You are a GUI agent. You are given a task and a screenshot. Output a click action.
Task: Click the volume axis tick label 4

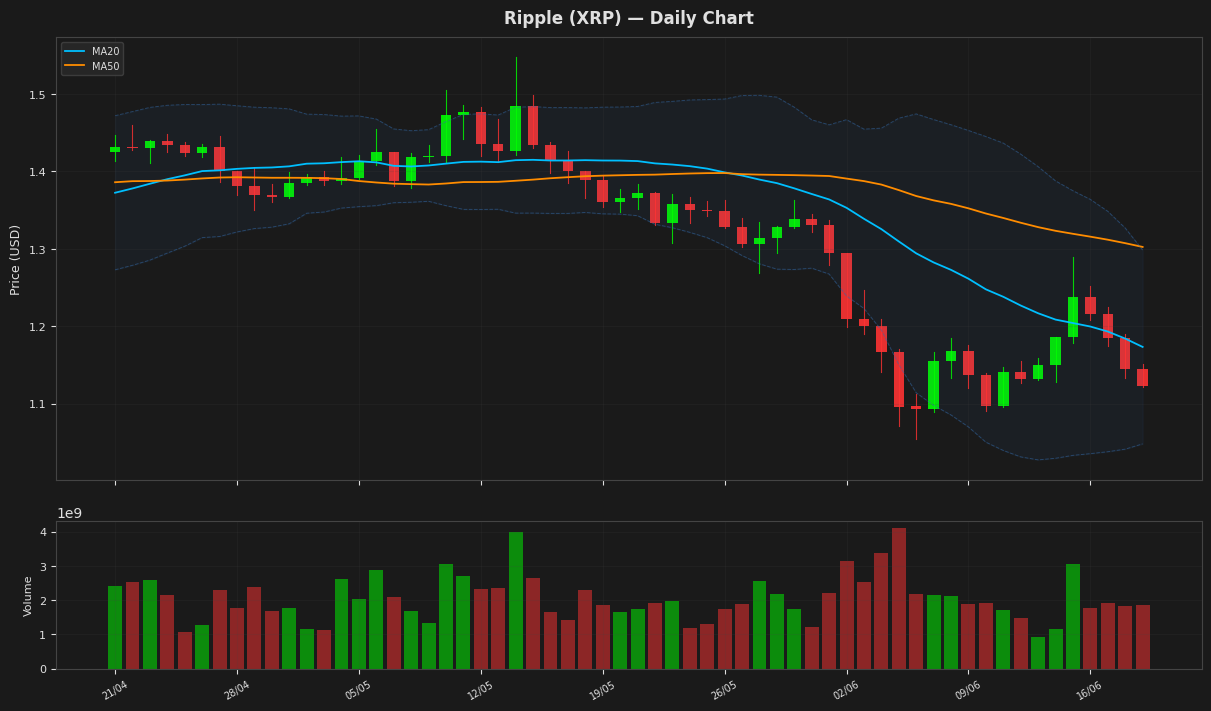tap(43, 532)
